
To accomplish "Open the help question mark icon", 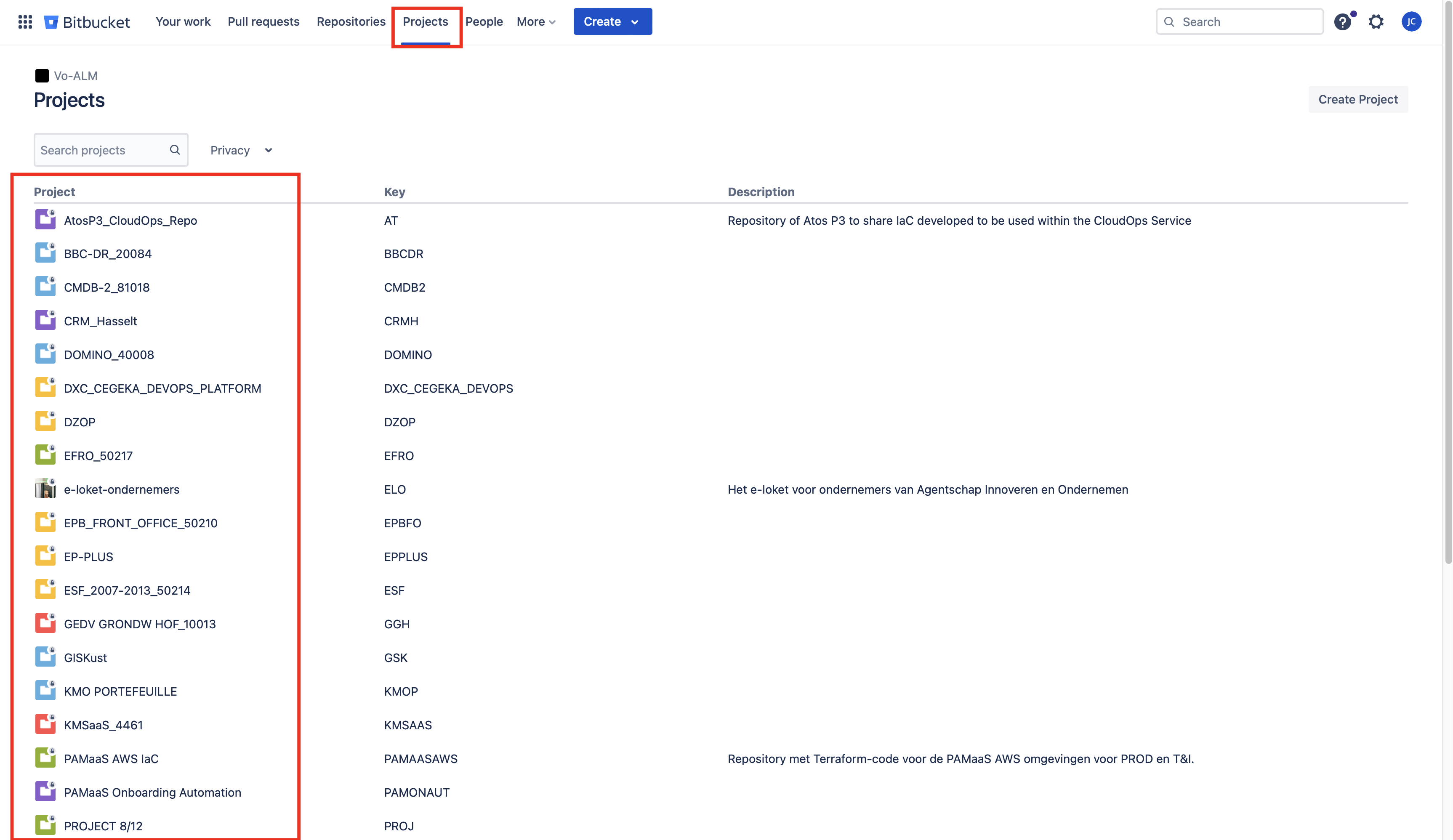I will pos(1342,22).
